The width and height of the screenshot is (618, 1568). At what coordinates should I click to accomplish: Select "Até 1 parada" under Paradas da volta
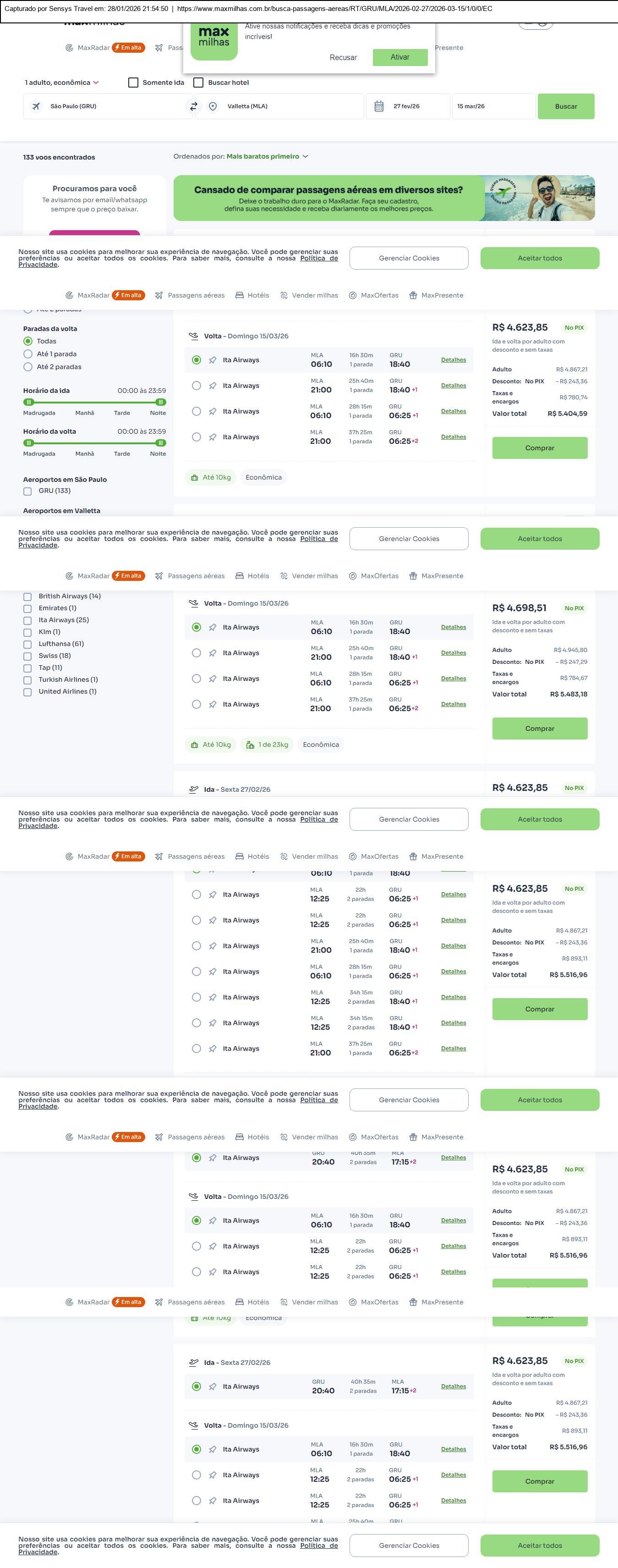[x=28, y=354]
